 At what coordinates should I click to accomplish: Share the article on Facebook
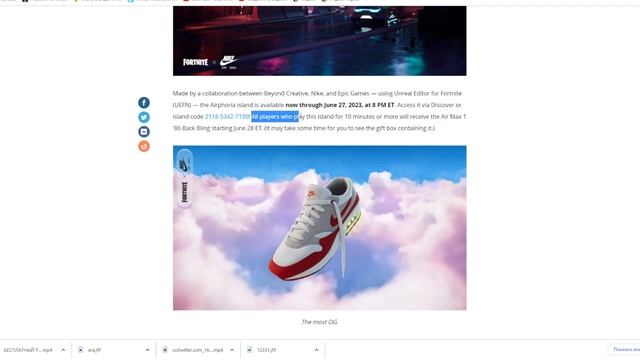point(144,102)
